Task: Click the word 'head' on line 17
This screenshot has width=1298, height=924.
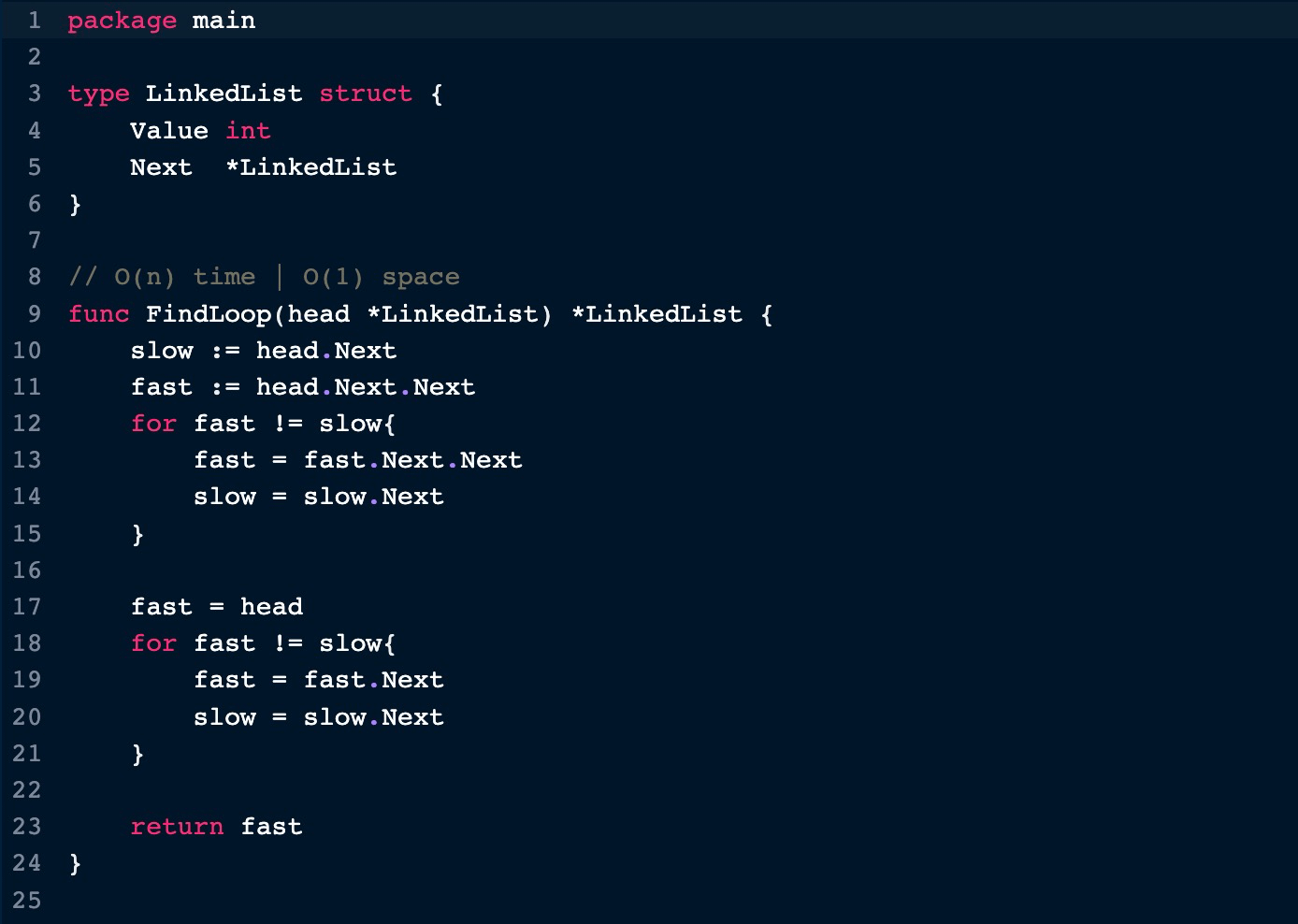Action: pos(271,607)
